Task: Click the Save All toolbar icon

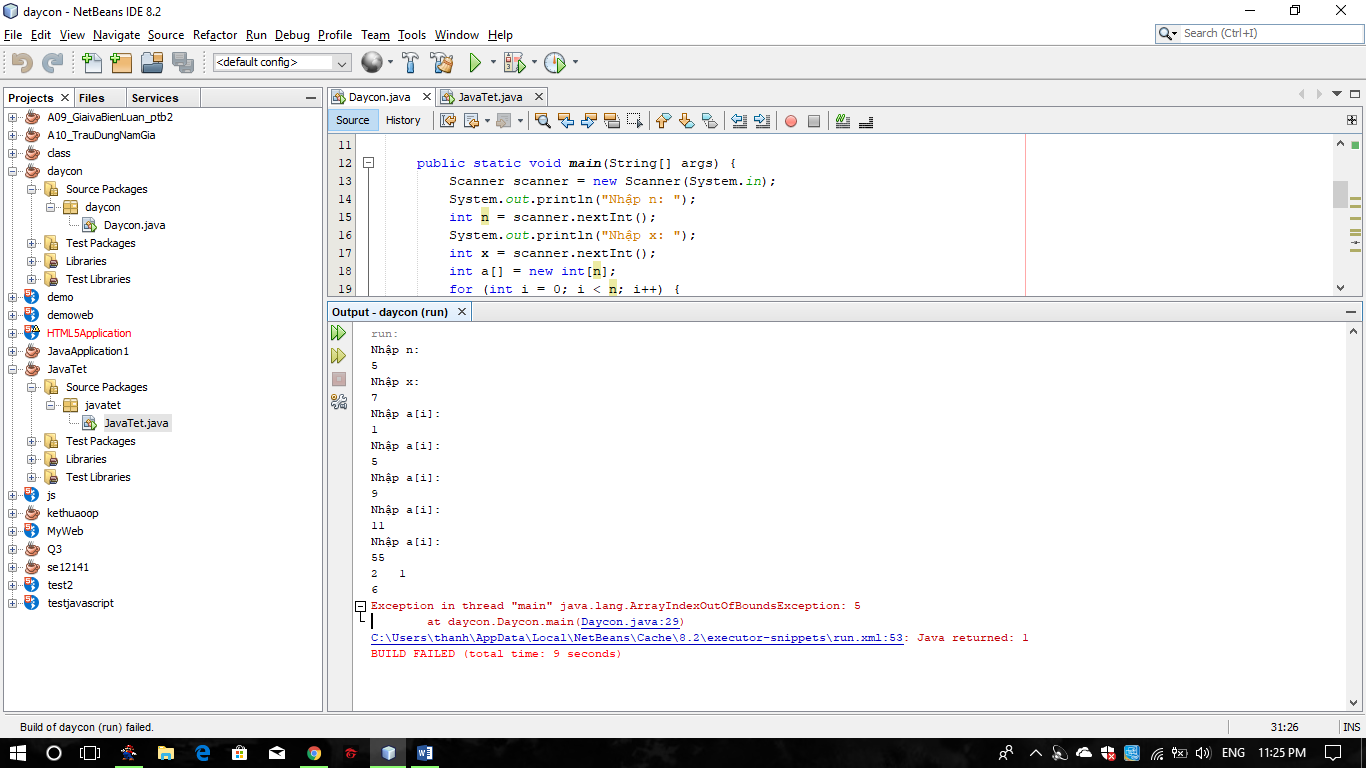Action: [x=182, y=63]
